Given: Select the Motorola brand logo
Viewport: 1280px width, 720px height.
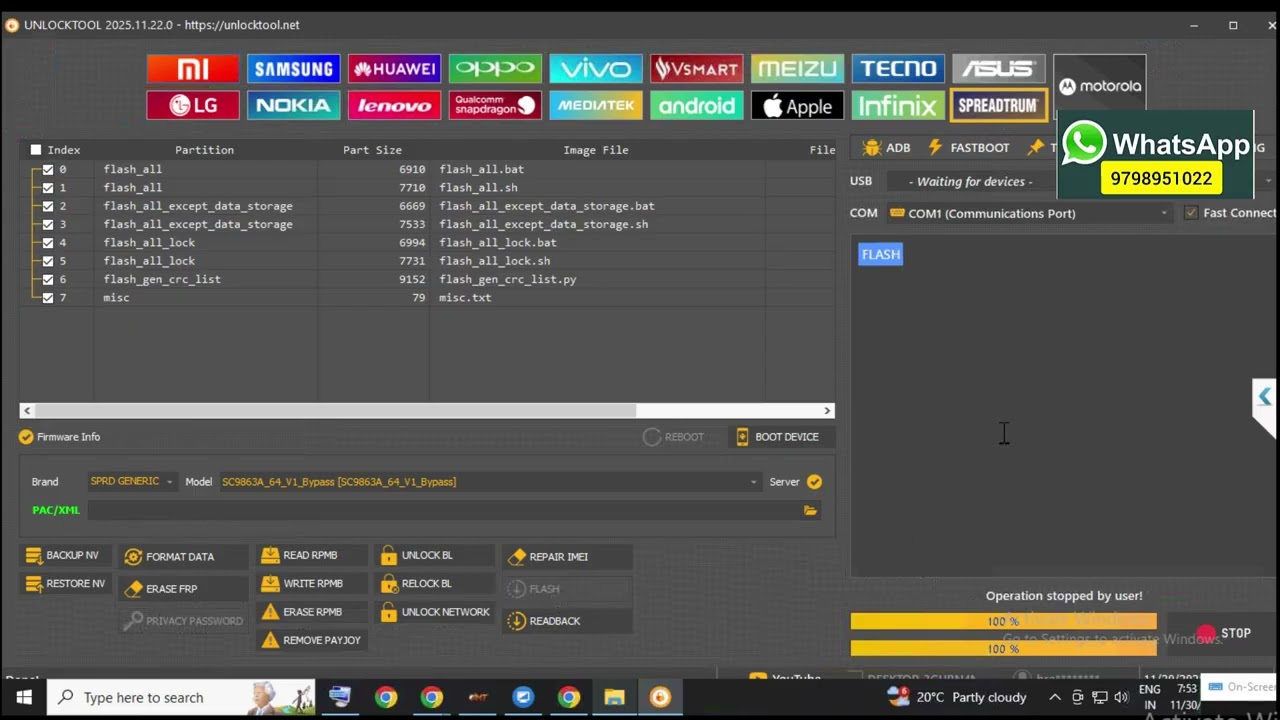Looking at the screenshot, I should (1100, 86).
